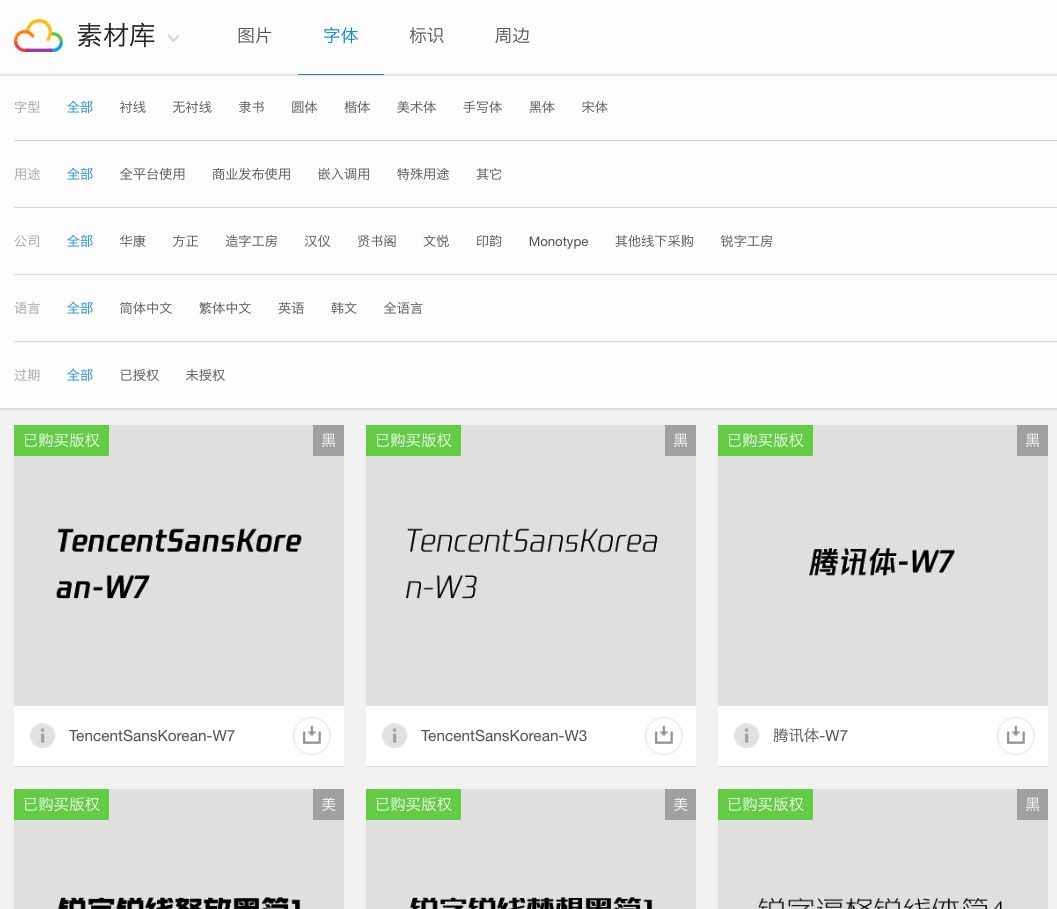Show info for TencentSansKorean-W3

tap(394, 735)
